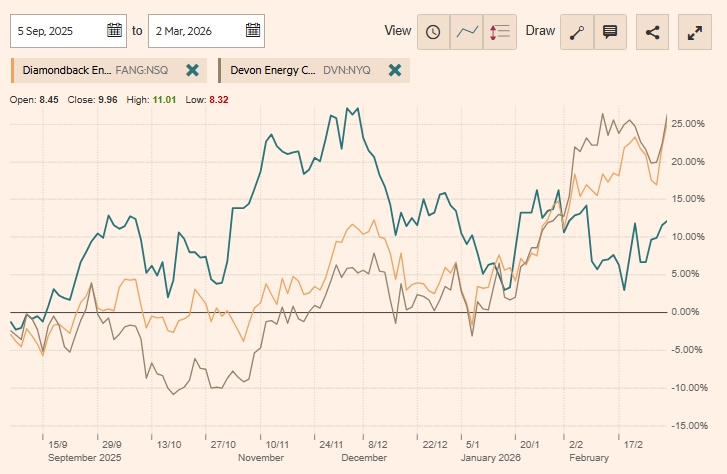Click the brown Devon Energy color bar
The image size is (727, 474).
[x=219, y=71]
